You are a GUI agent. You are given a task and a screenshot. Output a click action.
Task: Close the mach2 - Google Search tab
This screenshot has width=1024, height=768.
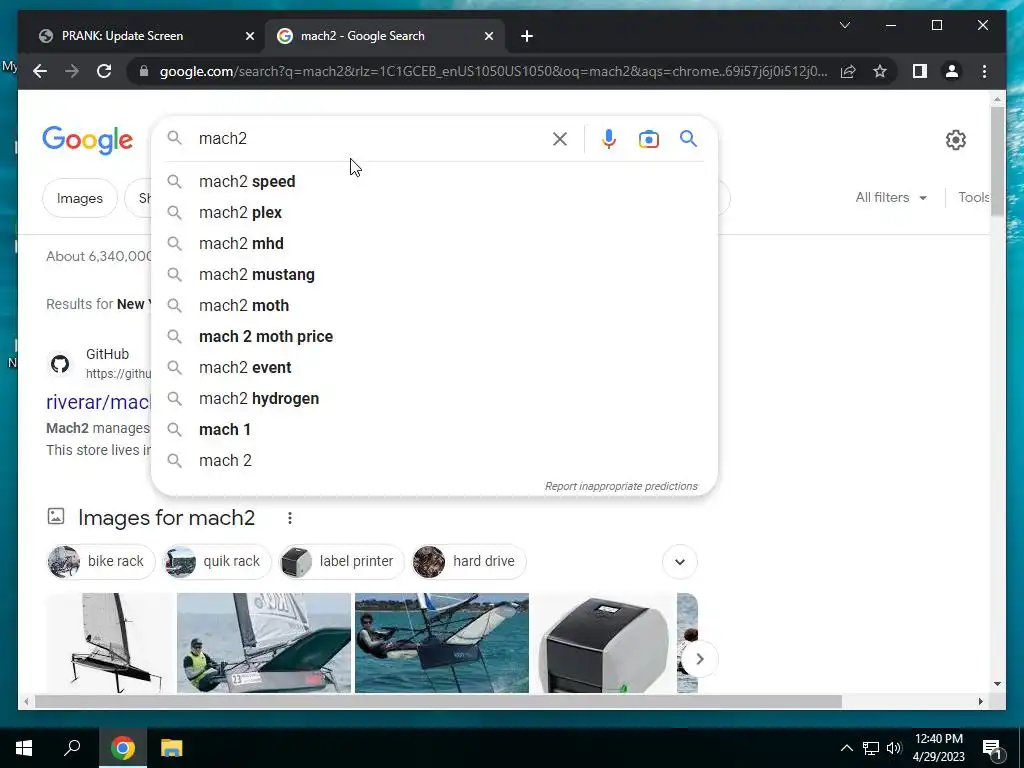point(488,36)
